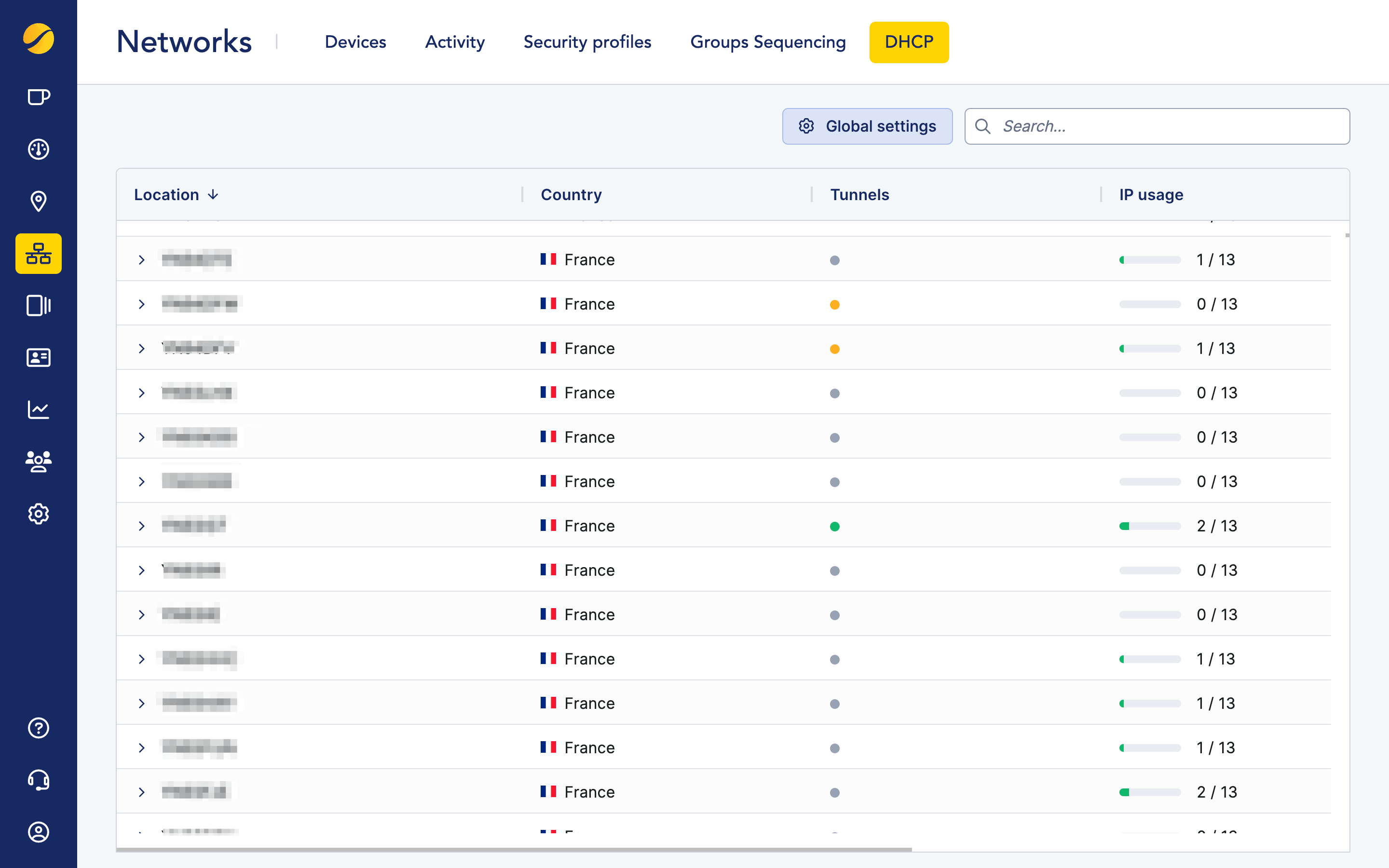1389x868 pixels.
Task: Click the networks icon highlighted in sidebar
Action: click(39, 253)
